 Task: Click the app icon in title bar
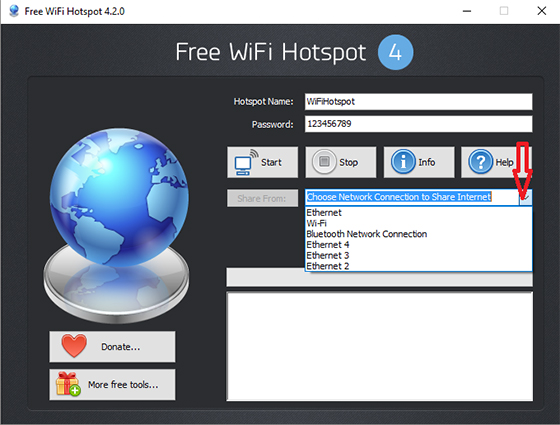coord(14,11)
